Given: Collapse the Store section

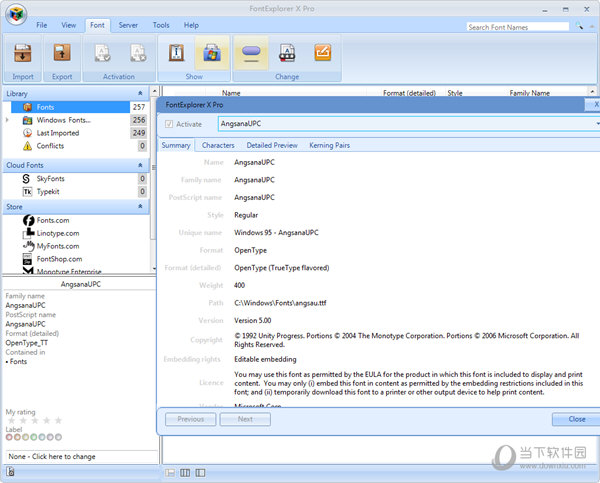Looking at the screenshot, I should [x=140, y=207].
